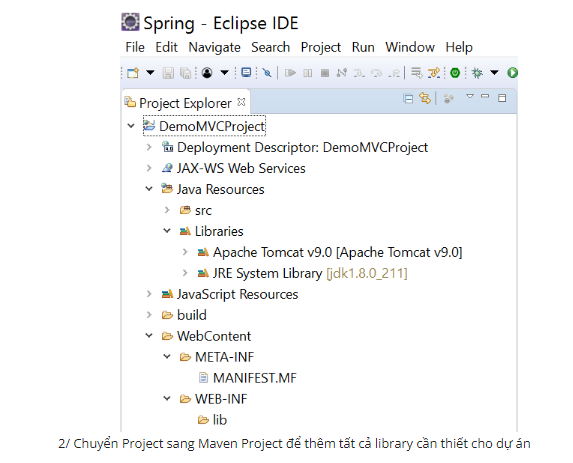
Task: Close the Project Explorer view tab
Action: point(241,102)
